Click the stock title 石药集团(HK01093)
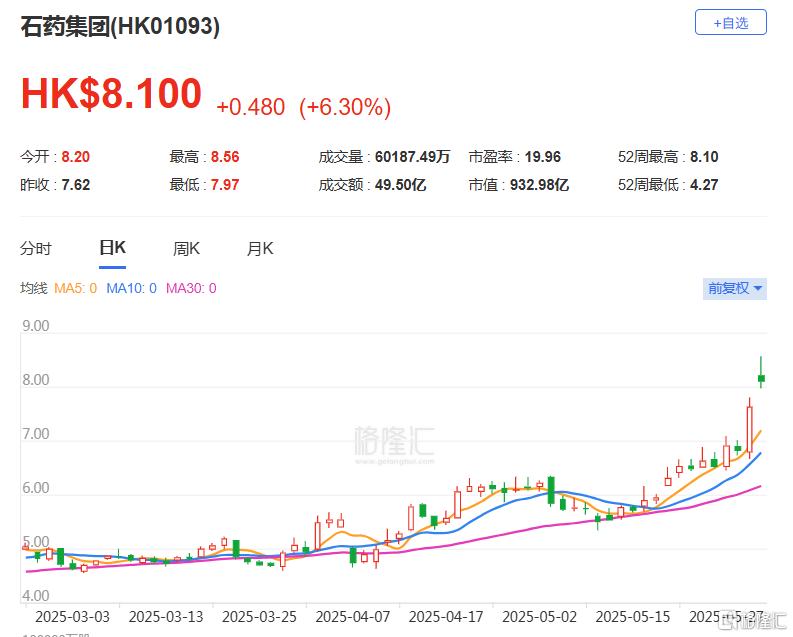Screen dimensions: 793x637 click(120, 26)
